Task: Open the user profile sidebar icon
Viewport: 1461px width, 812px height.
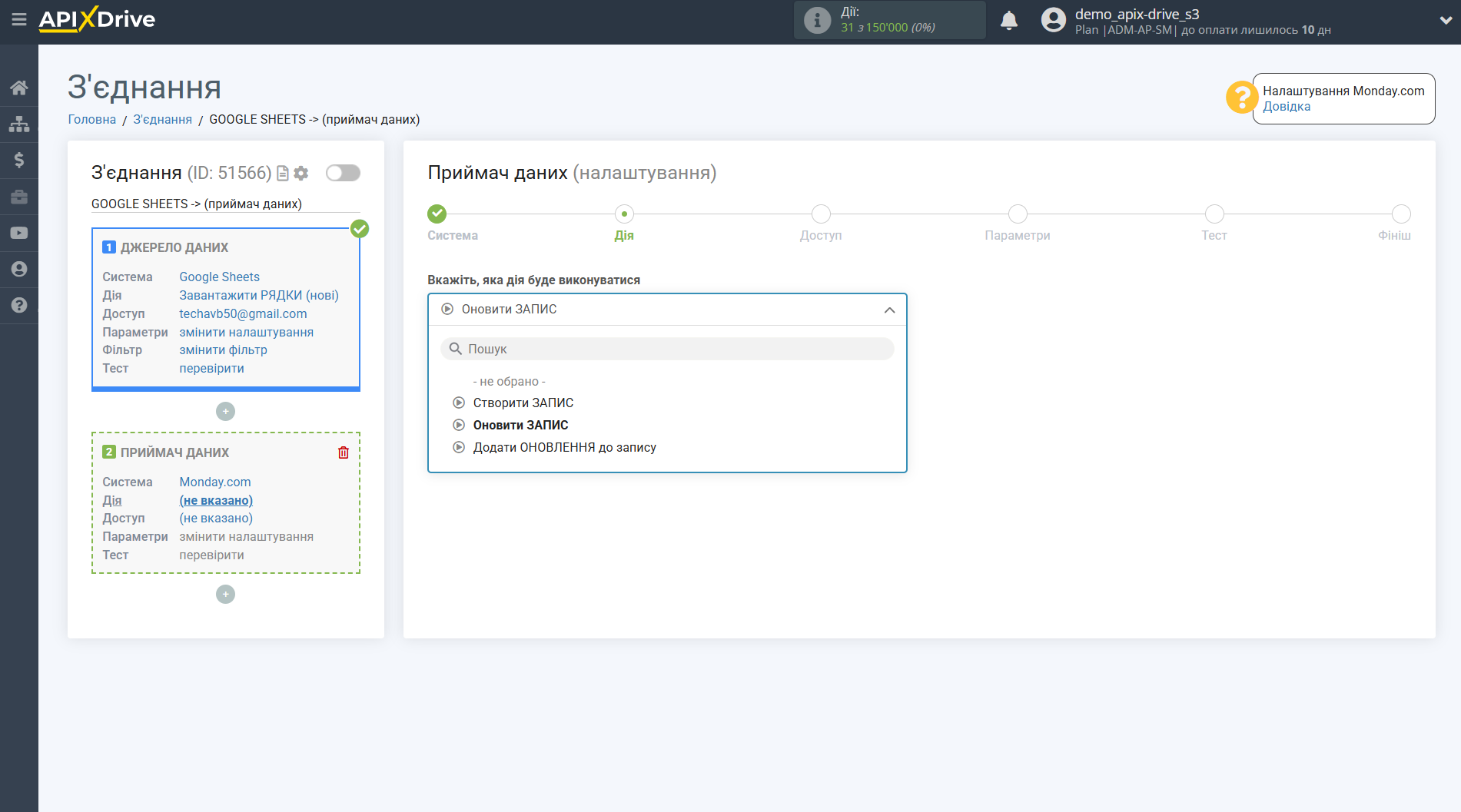Action: tap(19, 269)
